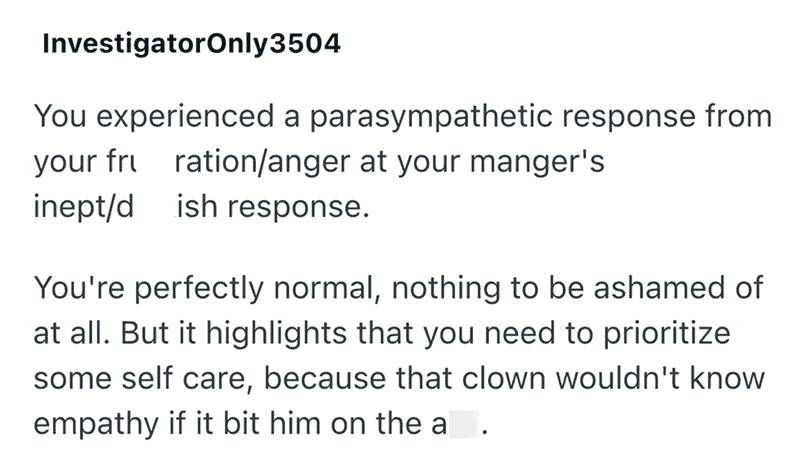Click the blurred block after "on the a"
This screenshot has width=800, height=469.
463,423
